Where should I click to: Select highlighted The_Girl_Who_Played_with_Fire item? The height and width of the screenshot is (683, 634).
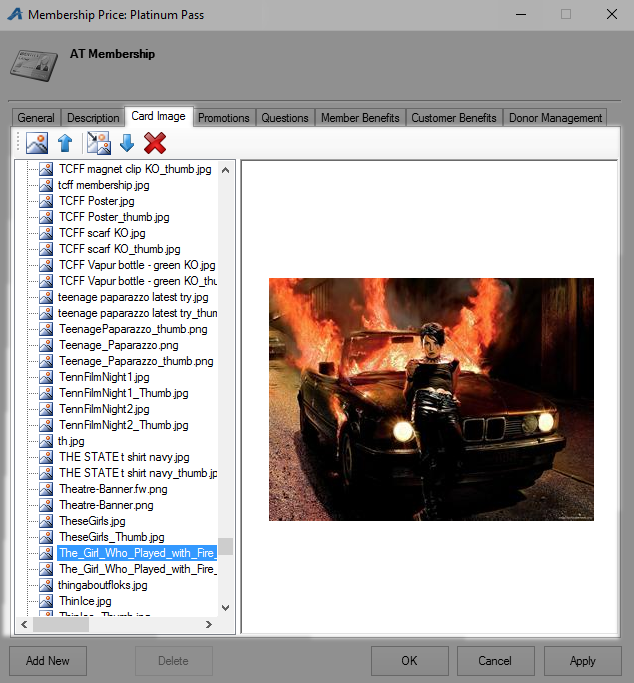tap(137, 553)
